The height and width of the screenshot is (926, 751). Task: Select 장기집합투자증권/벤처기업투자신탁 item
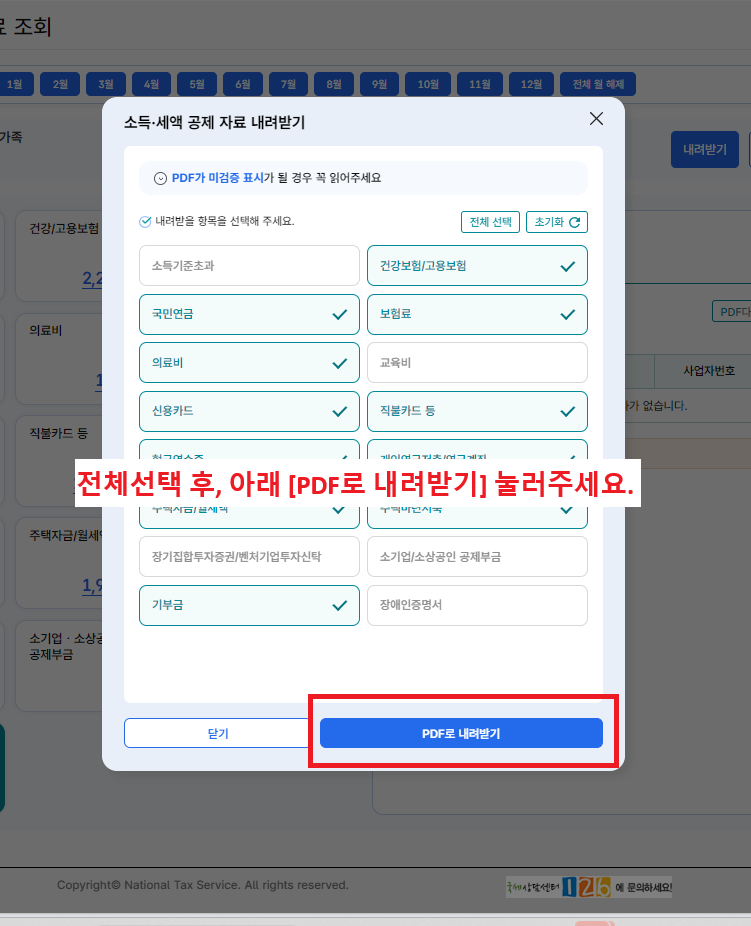pyautogui.click(x=249, y=556)
